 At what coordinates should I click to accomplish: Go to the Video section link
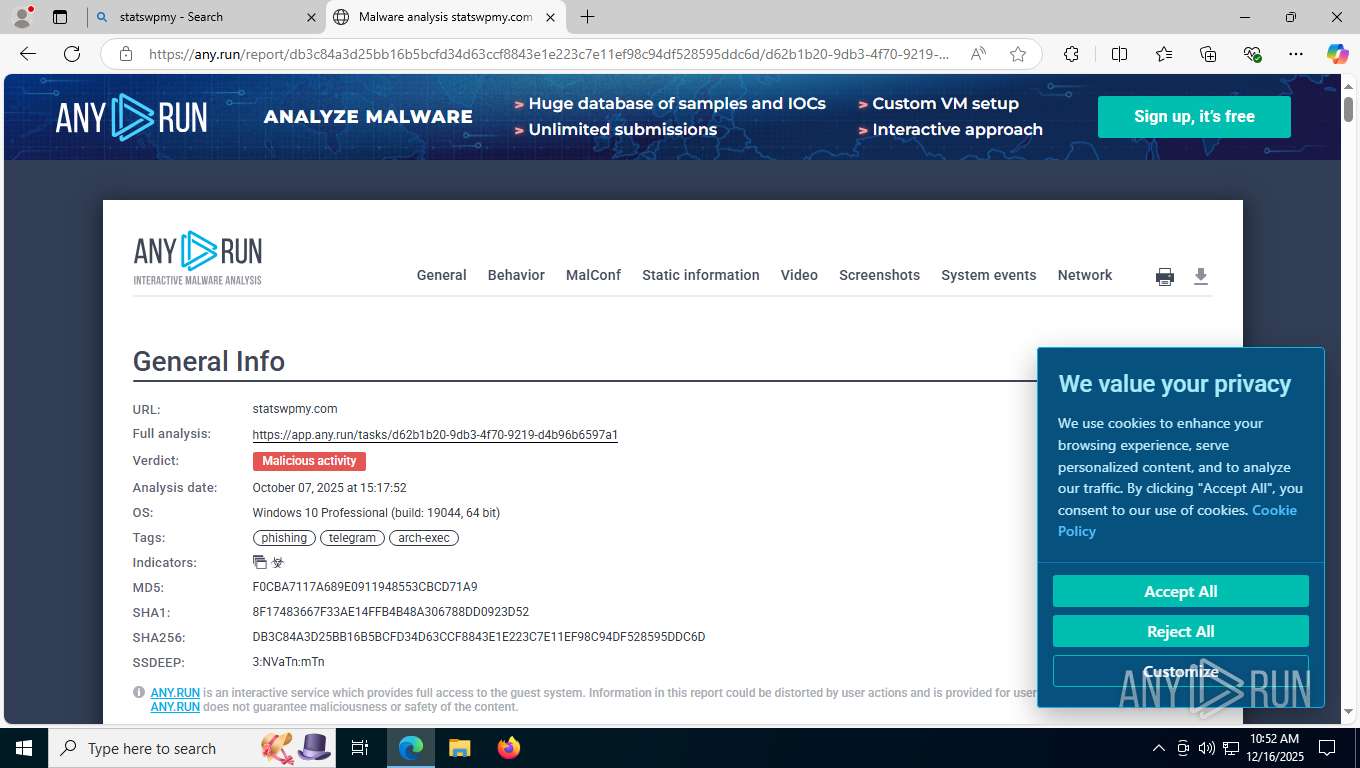[799, 275]
